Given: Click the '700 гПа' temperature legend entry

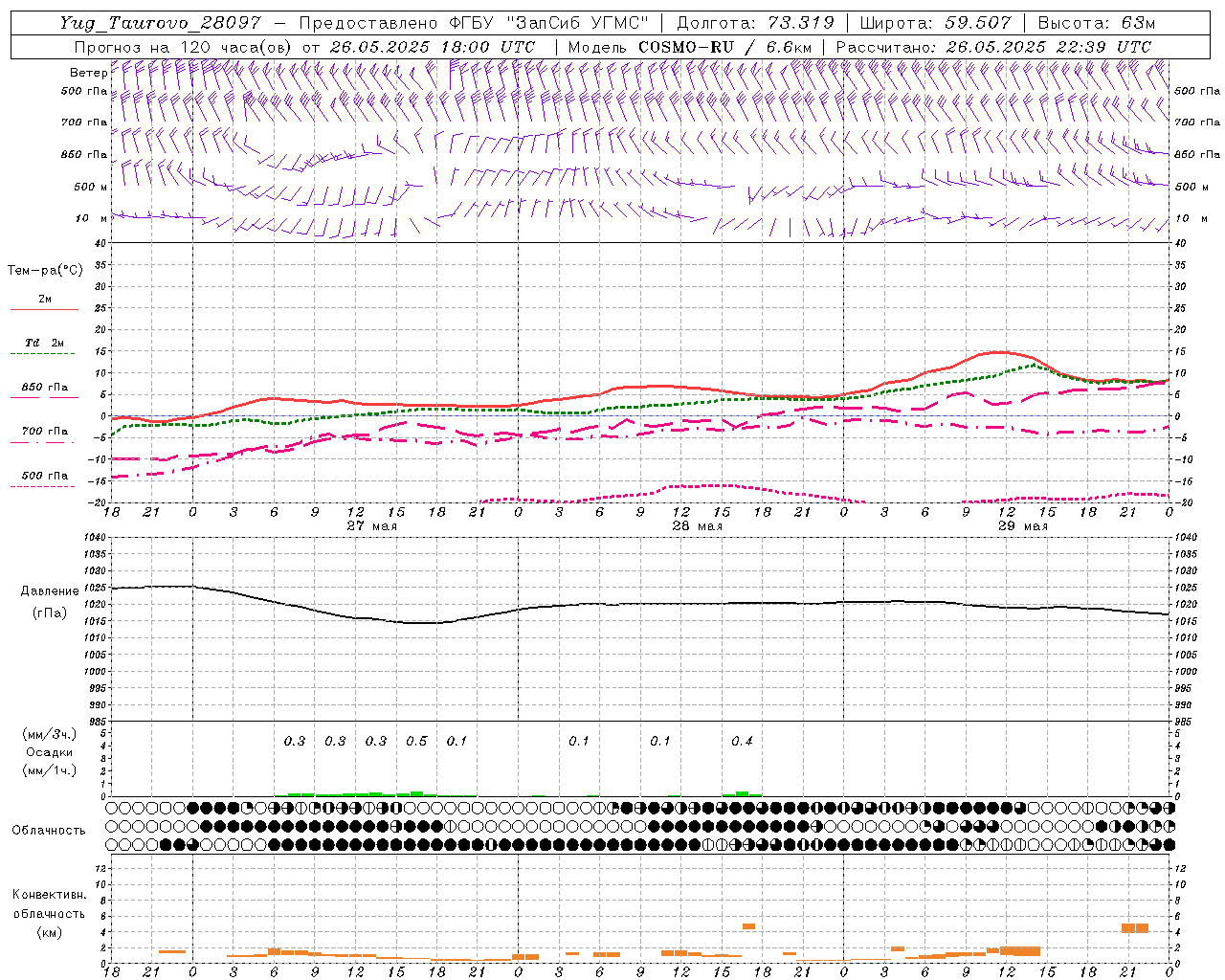Looking at the screenshot, I should point(45,432).
